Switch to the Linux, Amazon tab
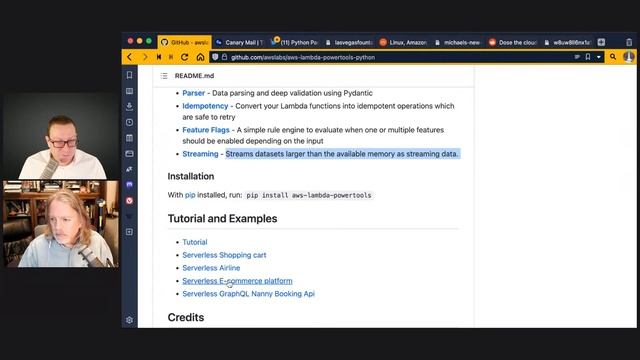Viewport: 640px width, 360px height. pyautogui.click(x=404, y=42)
